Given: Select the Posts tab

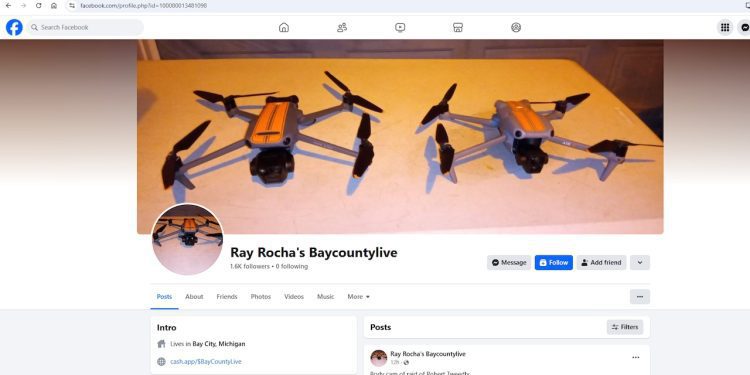Looking at the screenshot, I should click(164, 297).
